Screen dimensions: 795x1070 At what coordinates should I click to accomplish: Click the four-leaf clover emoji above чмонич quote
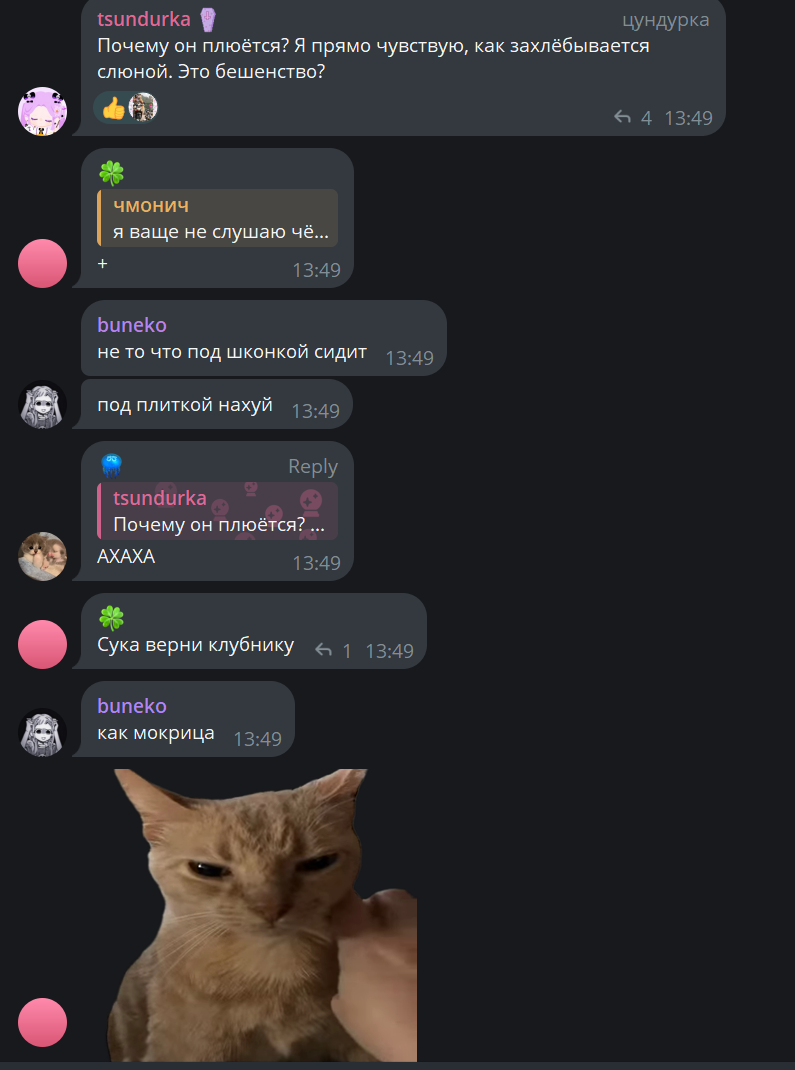[x=111, y=173]
